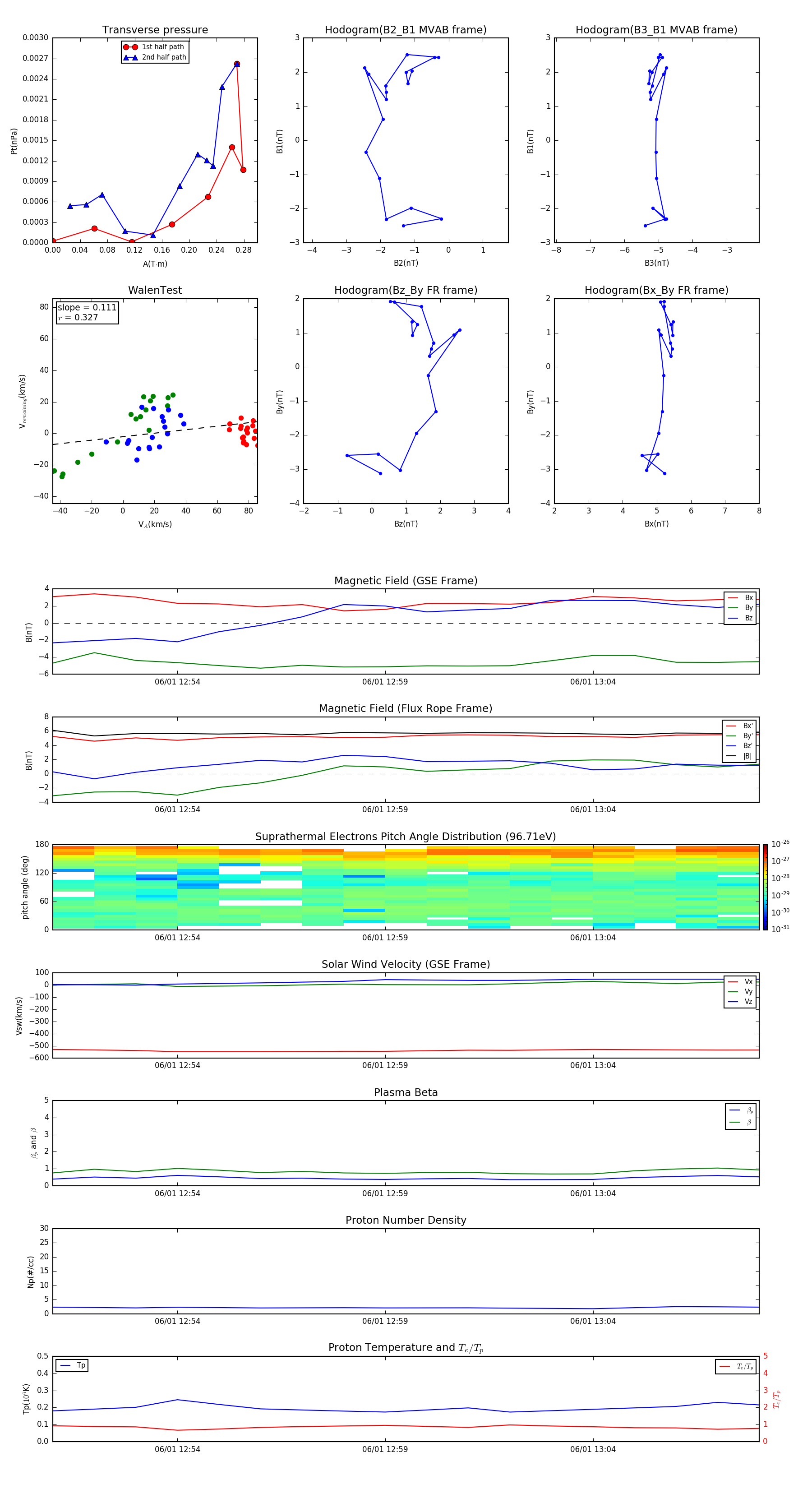Select Bz legend entry in GSE magnetic field
The width and height of the screenshot is (812, 1489).
pos(740,618)
